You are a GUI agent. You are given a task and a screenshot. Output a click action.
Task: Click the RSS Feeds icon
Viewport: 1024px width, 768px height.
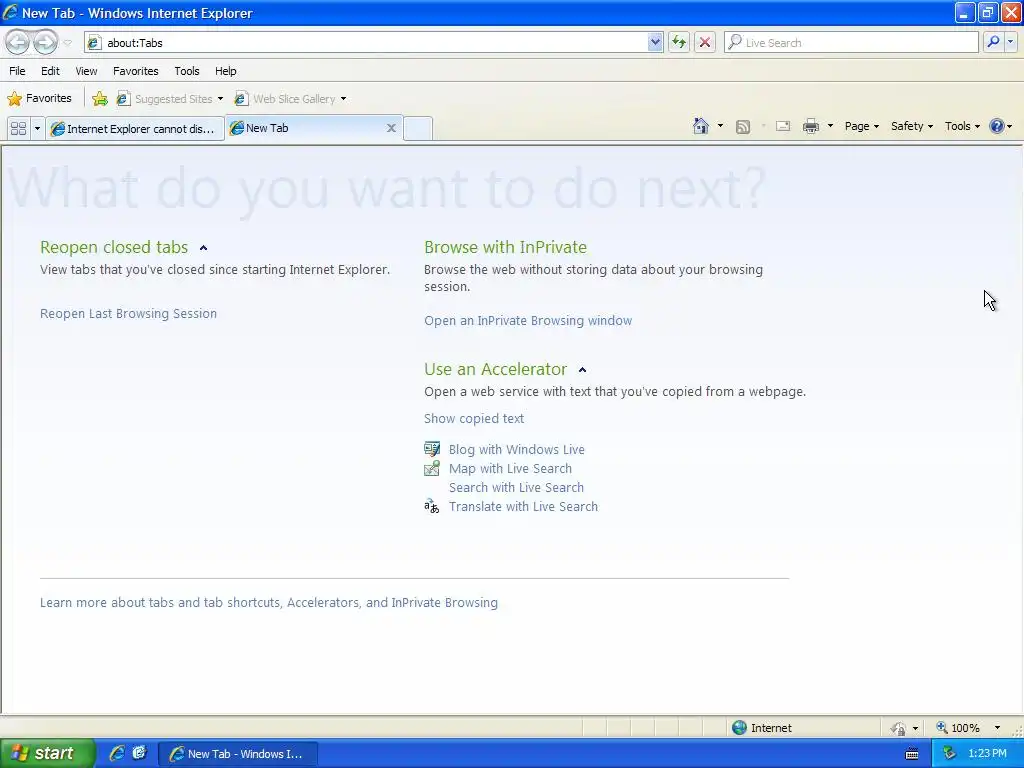click(743, 127)
